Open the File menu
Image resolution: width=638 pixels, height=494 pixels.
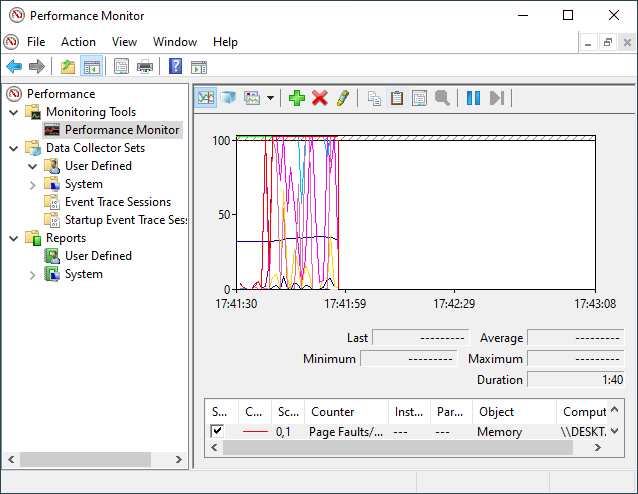[x=36, y=42]
